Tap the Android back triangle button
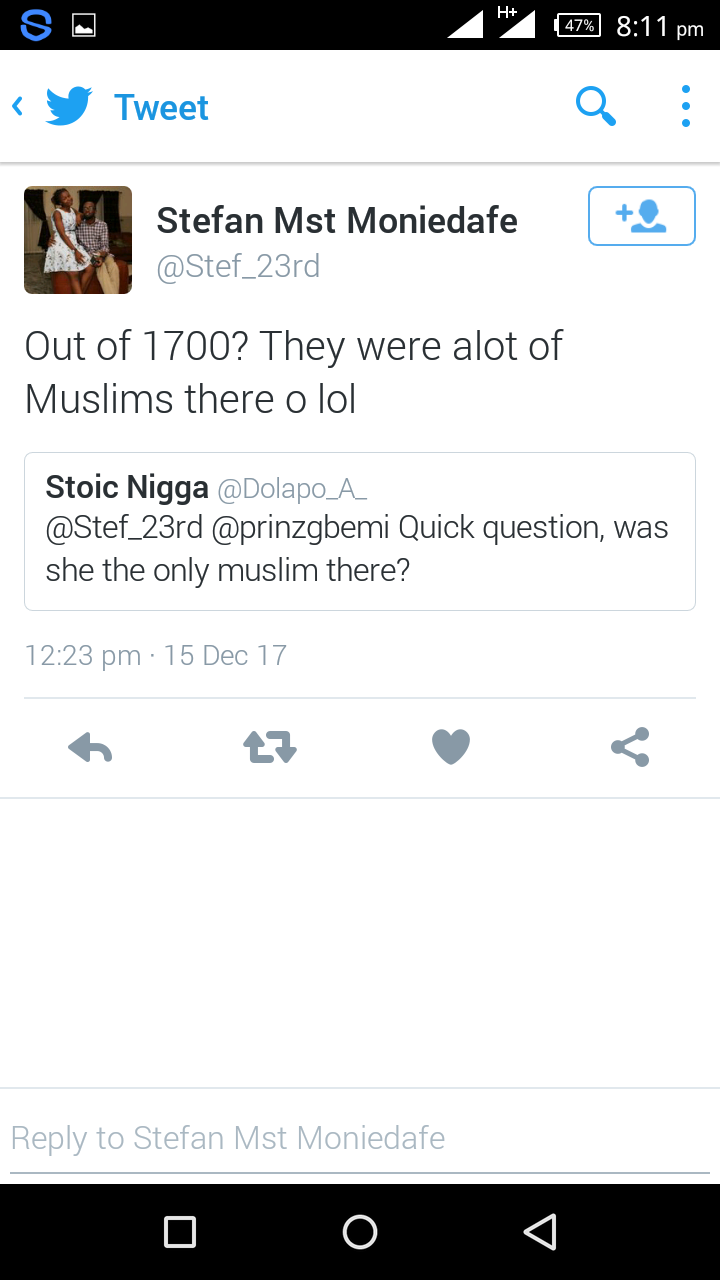Screen dimensions: 720x1280 tap(540, 1232)
